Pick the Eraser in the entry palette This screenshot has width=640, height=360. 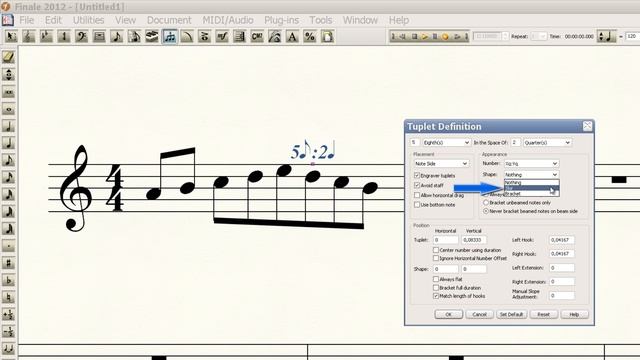click(9, 57)
